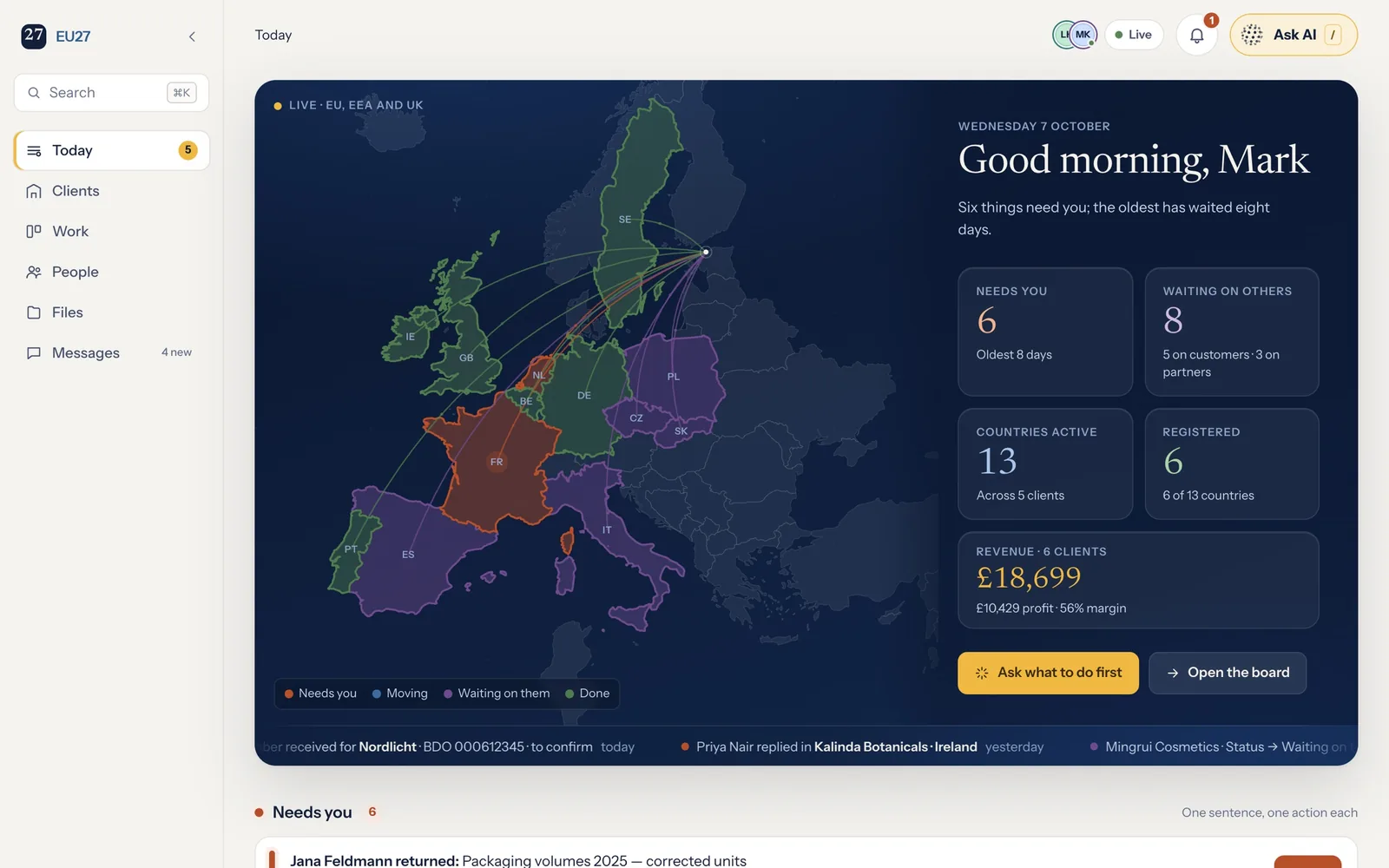Open the Waiting On Others card
Viewport: 1389px width, 868px height.
coord(1232,332)
